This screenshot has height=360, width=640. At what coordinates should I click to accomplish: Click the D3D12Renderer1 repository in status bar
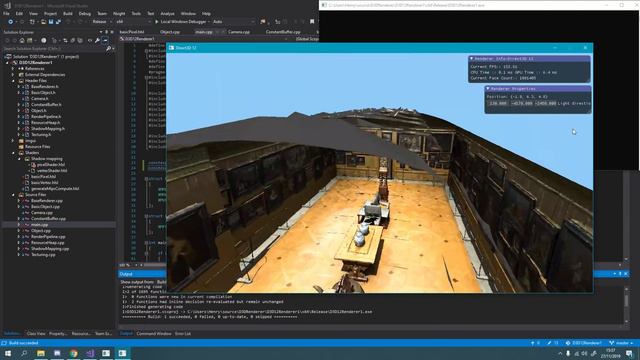tap(584, 343)
